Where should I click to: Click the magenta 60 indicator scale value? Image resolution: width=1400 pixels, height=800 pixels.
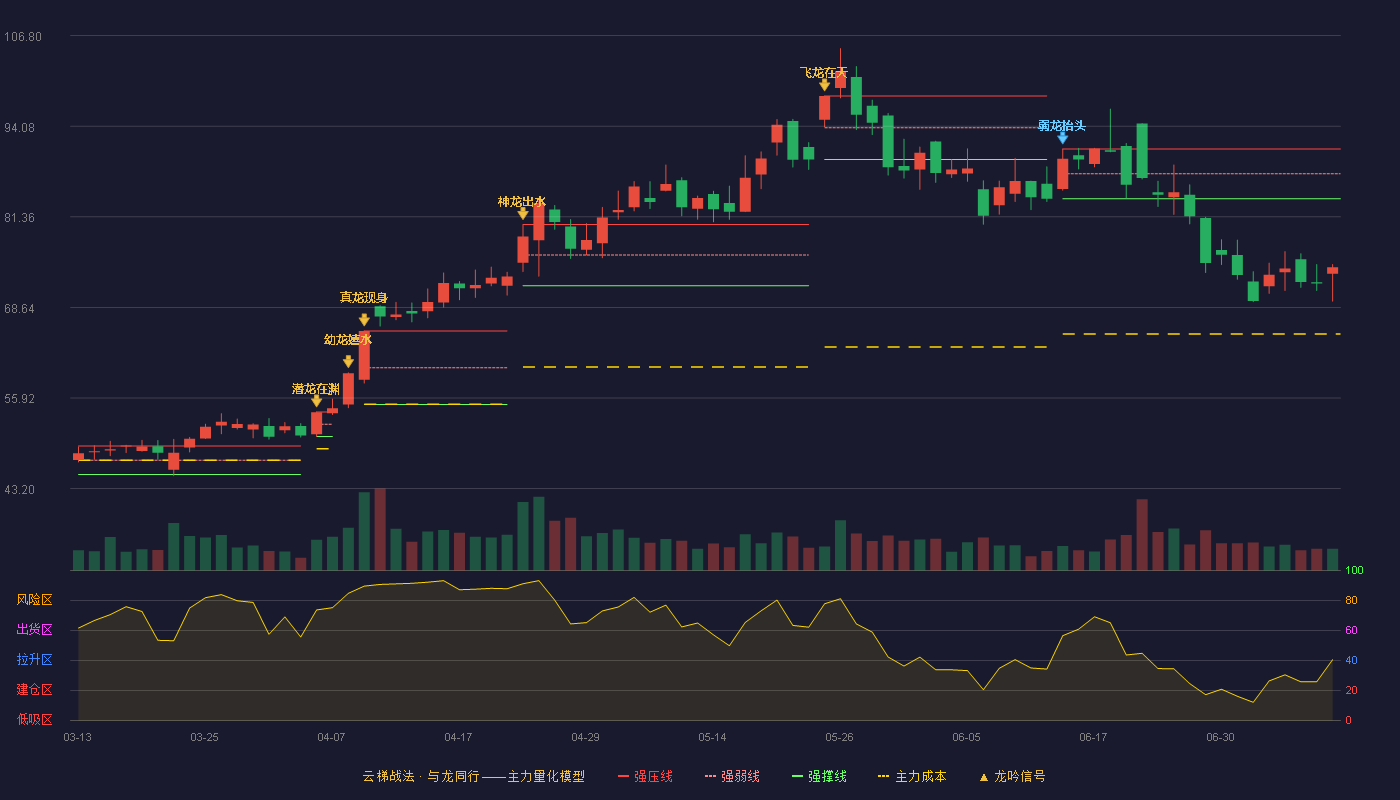(x=1351, y=630)
